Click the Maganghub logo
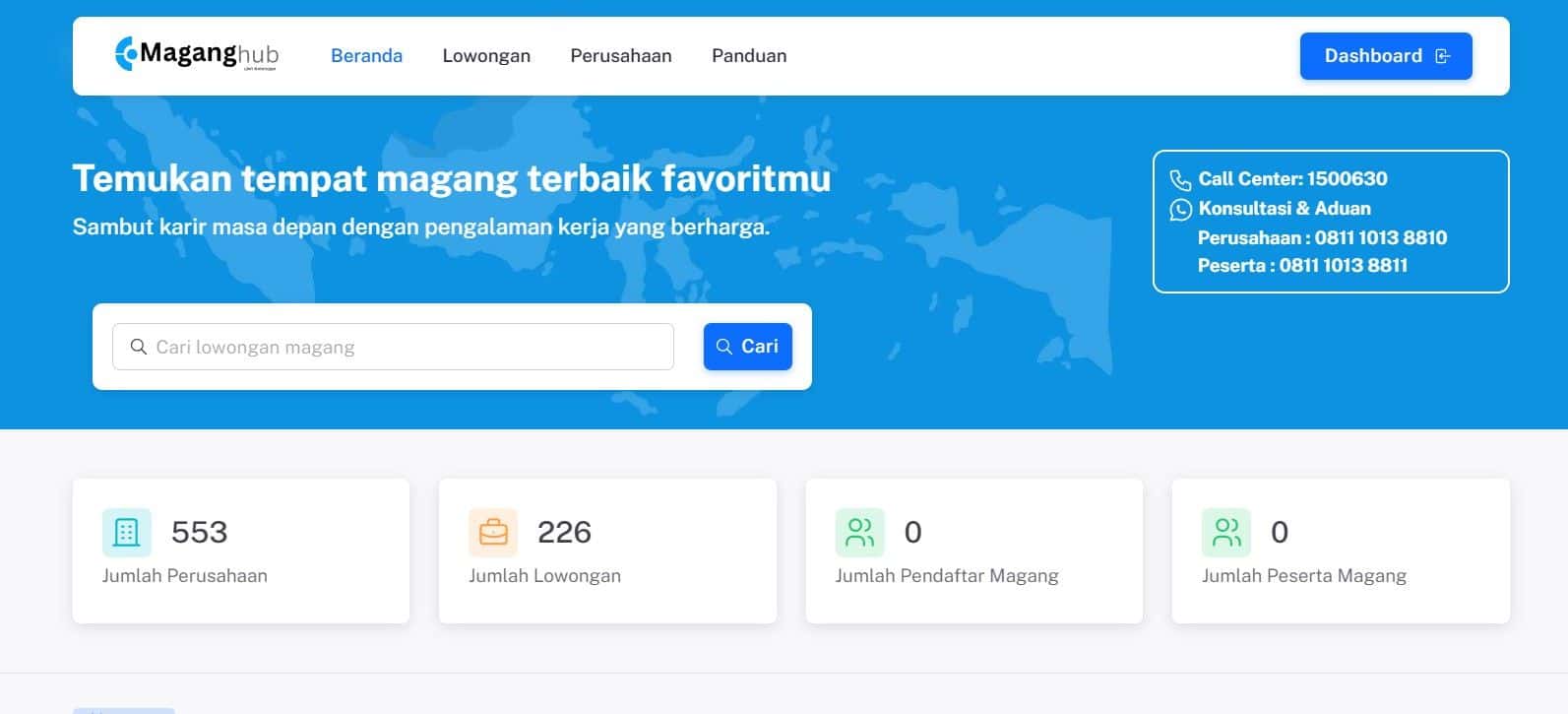Viewport: 1568px width, 714px height. coord(196,54)
